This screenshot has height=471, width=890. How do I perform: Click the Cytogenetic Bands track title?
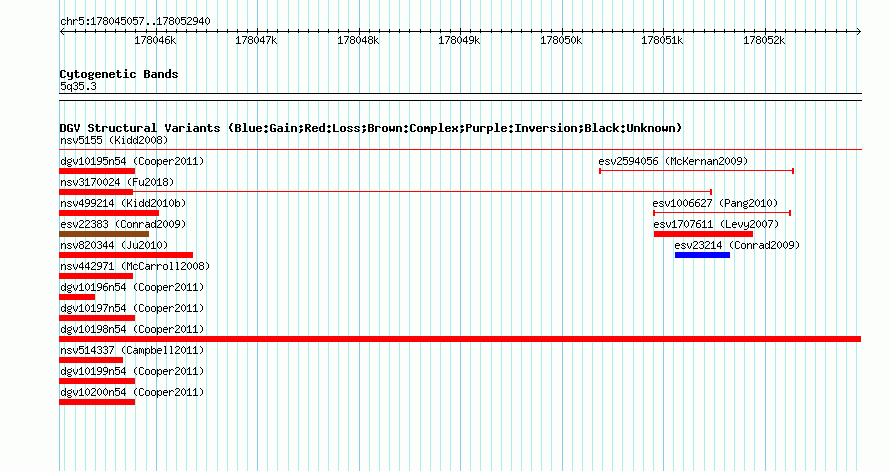[x=119, y=74]
